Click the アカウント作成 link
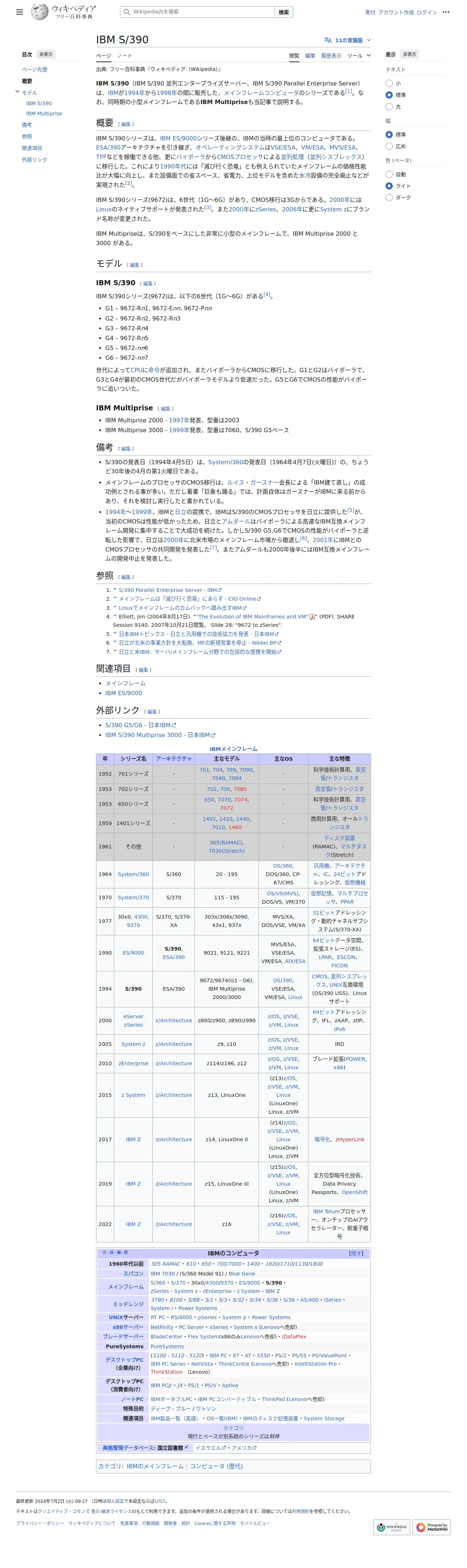Viewport: 467px width, 1568px height. click(396, 12)
